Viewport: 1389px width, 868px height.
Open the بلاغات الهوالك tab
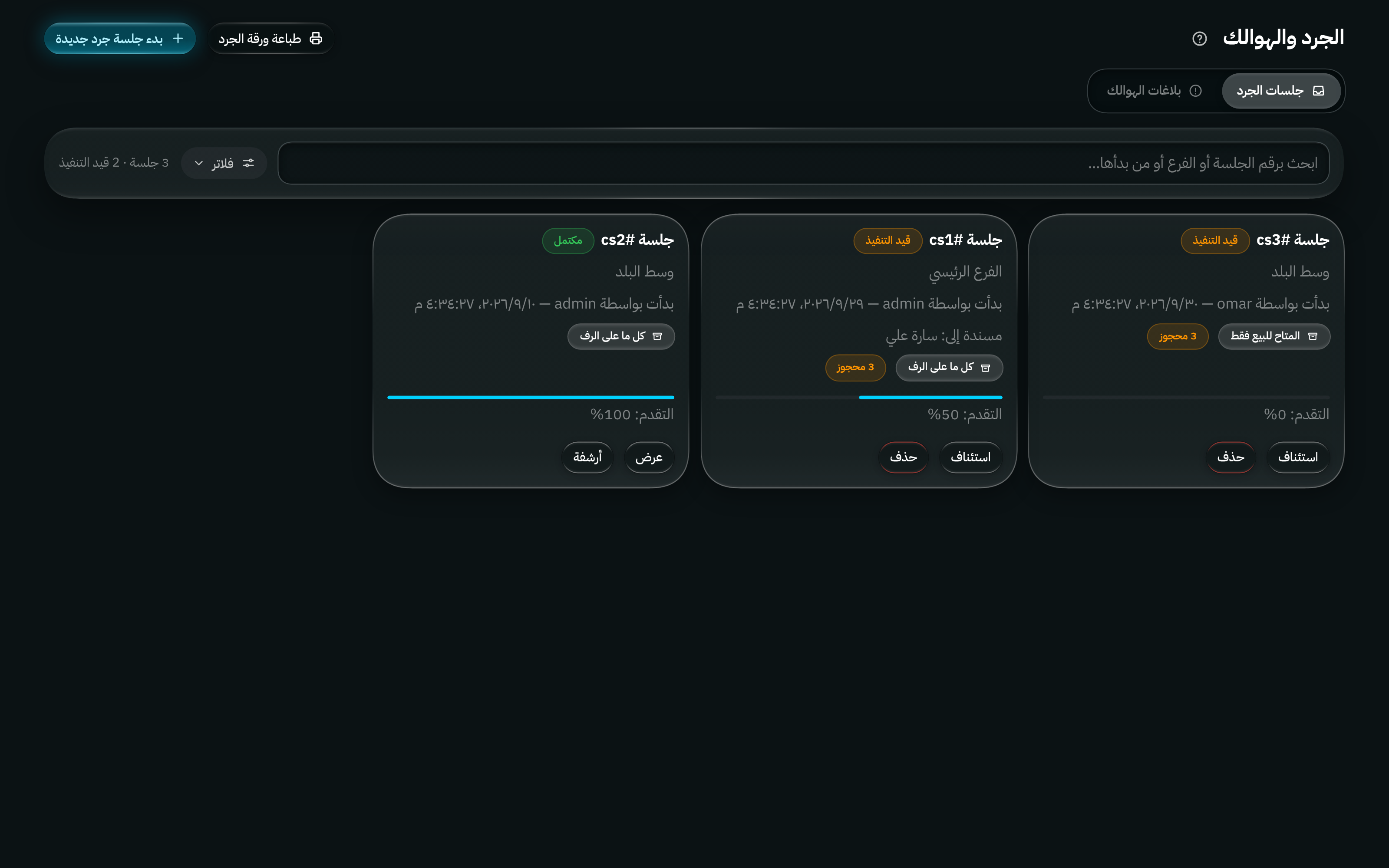click(1154, 91)
